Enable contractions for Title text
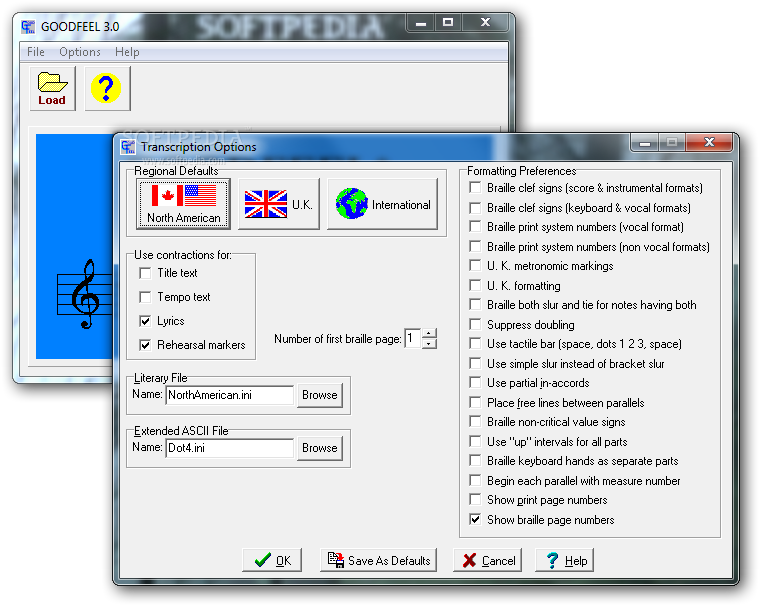 point(145,273)
